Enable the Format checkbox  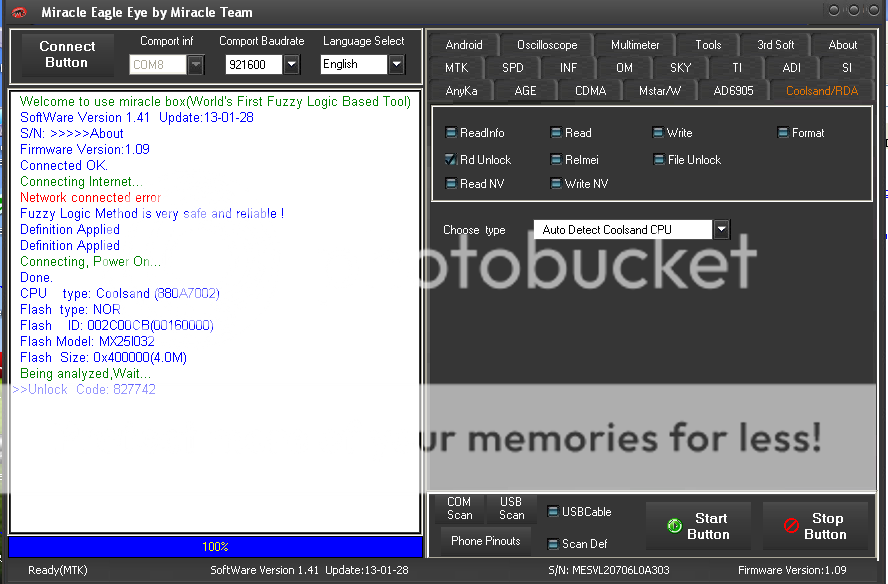[x=783, y=133]
